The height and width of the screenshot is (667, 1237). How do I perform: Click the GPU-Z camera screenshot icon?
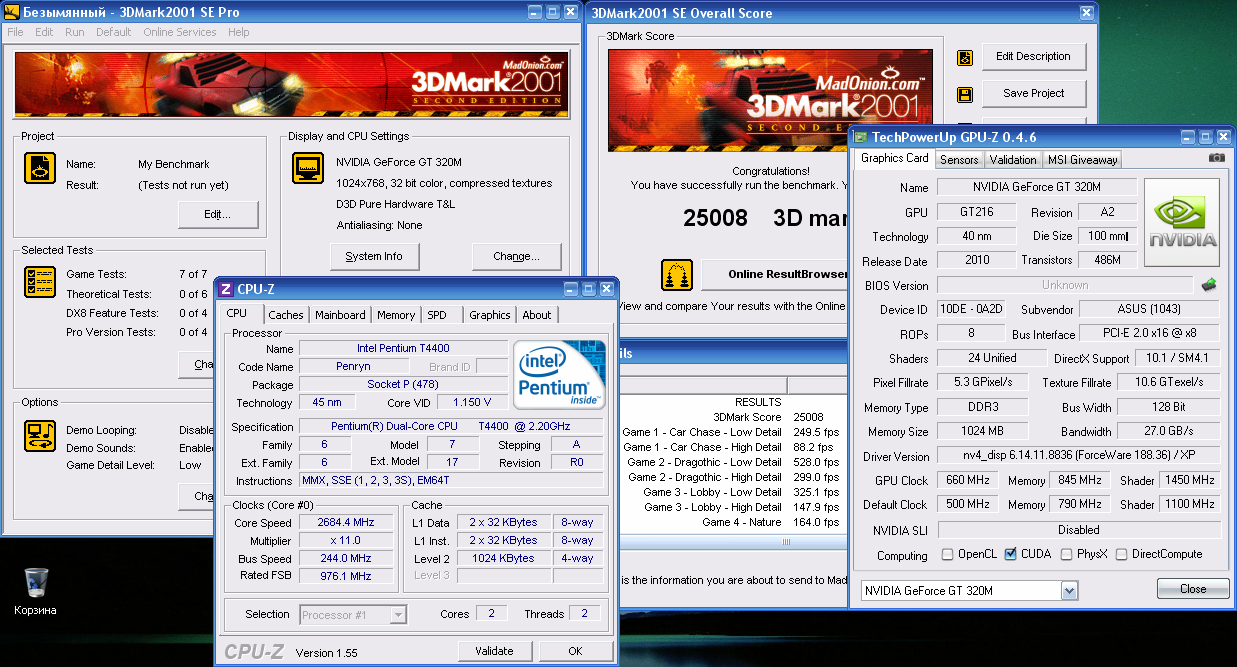(x=1216, y=158)
